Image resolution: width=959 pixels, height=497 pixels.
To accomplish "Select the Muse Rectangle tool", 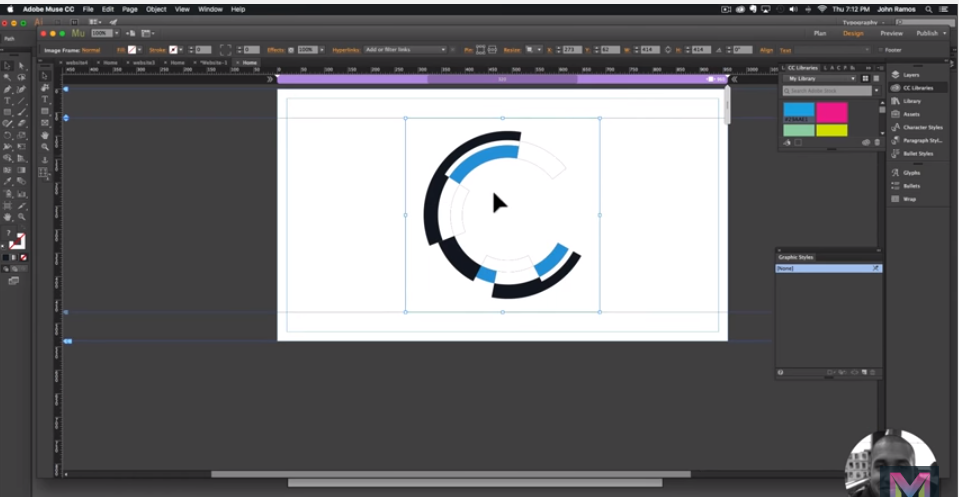I will click(x=45, y=111).
